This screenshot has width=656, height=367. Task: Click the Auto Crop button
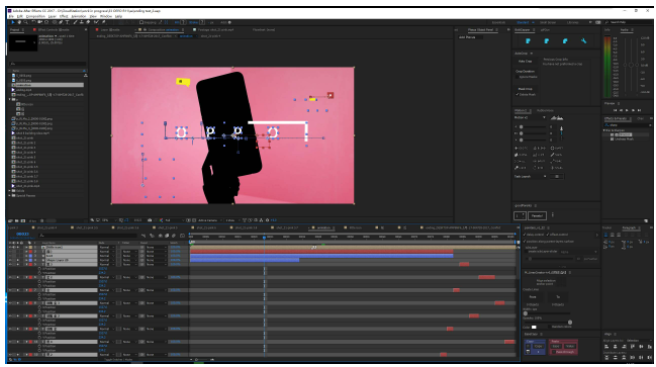pos(525,61)
